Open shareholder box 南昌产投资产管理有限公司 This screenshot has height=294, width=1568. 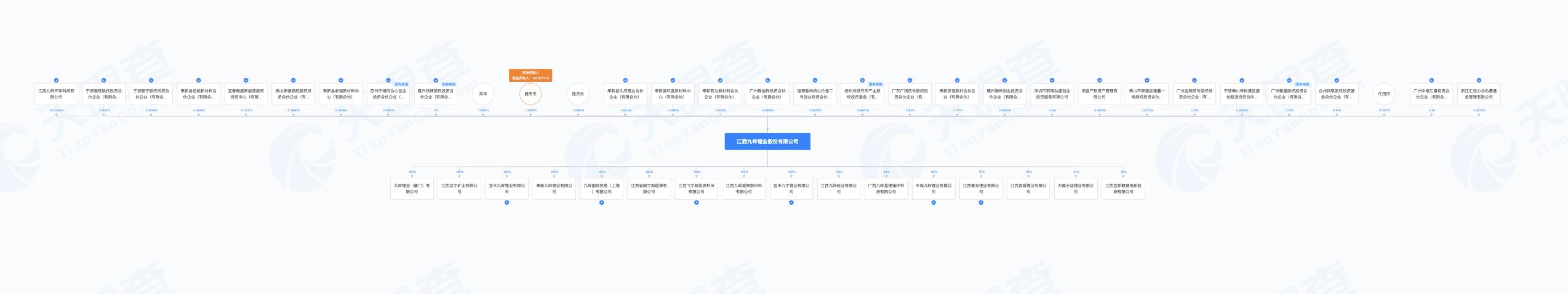pos(1099,94)
